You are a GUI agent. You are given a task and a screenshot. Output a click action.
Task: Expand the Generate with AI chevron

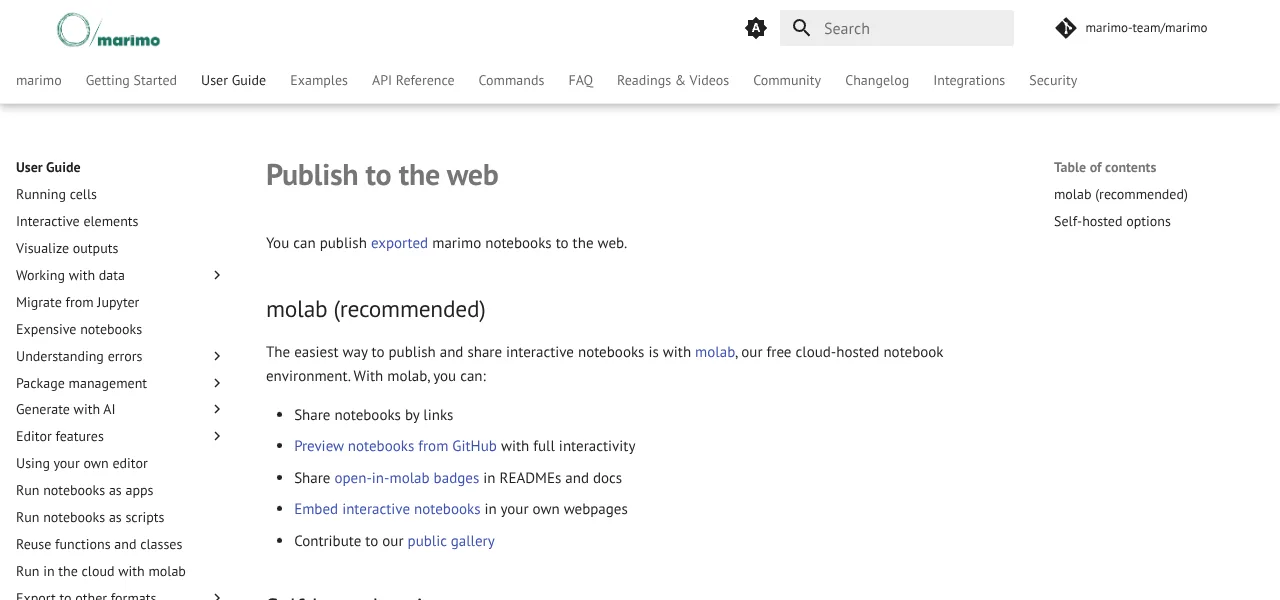(x=217, y=409)
